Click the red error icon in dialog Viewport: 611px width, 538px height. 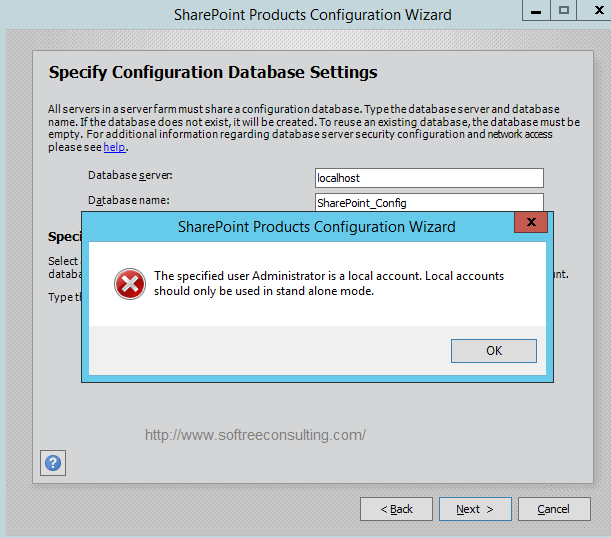click(x=130, y=284)
